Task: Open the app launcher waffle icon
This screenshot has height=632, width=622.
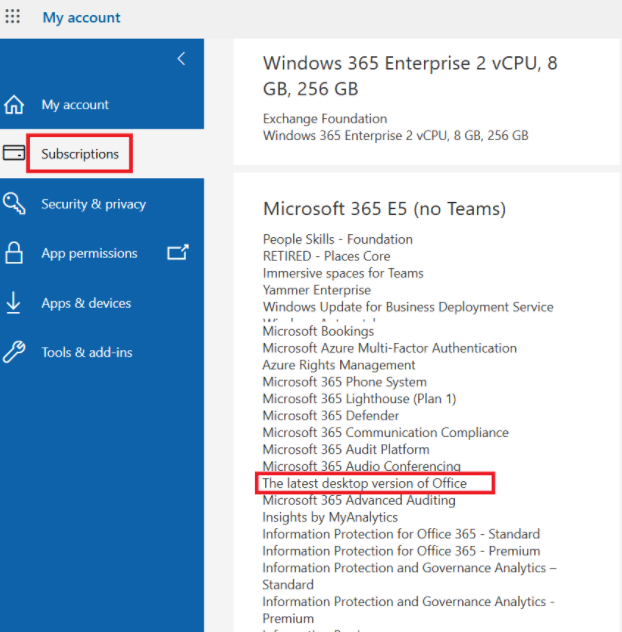Action: [12, 17]
